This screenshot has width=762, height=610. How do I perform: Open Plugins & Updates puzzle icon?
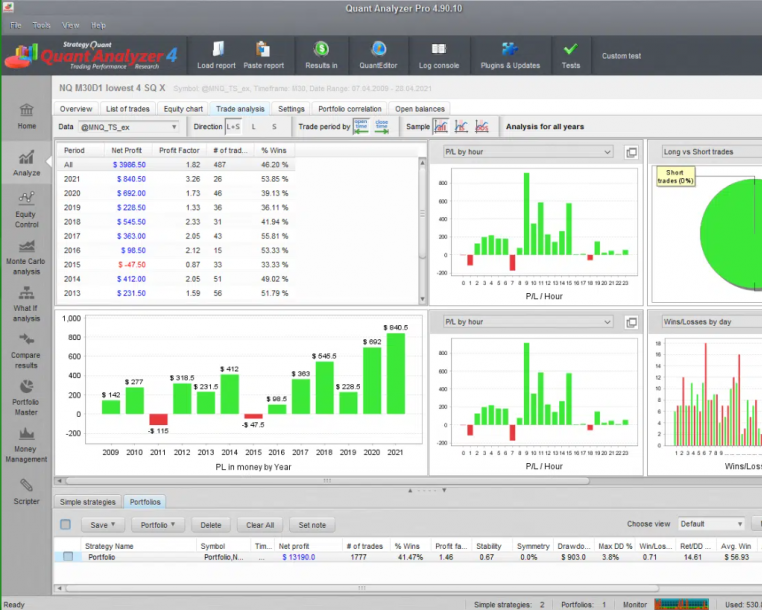click(x=510, y=49)
